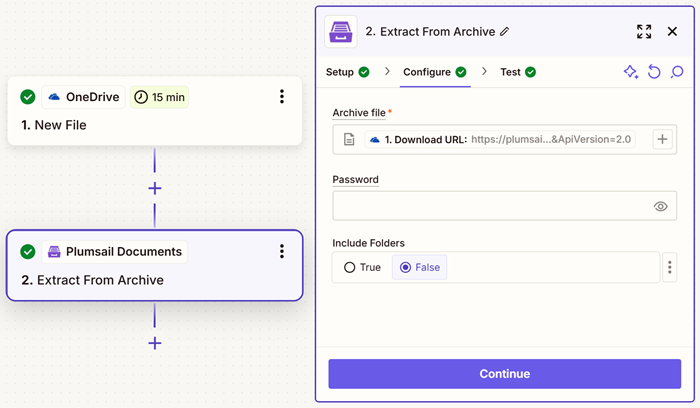Select the 2. Extract From Archive step card
700x408 pixels.
[154, 266]
